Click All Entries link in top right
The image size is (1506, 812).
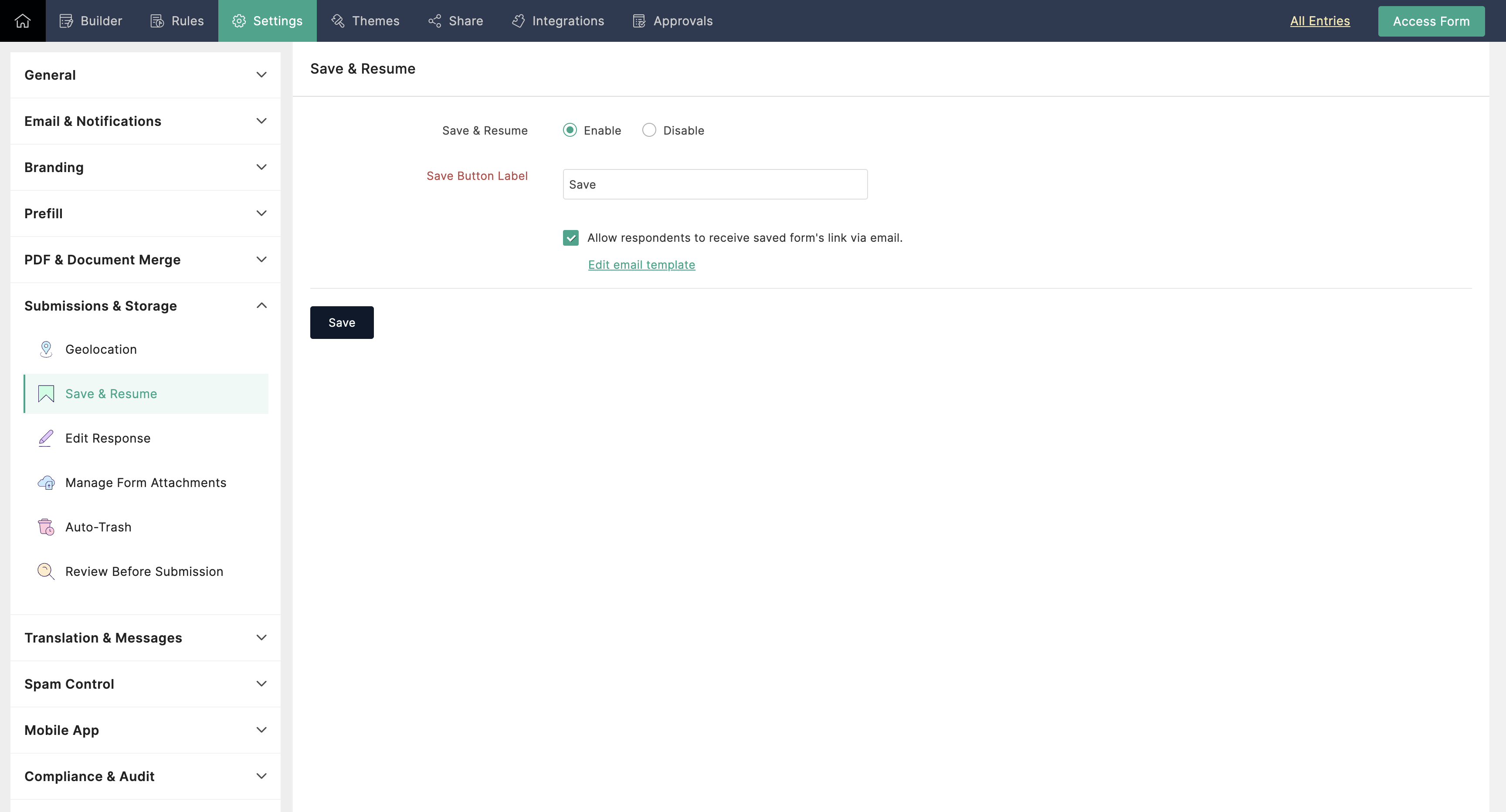tap(1319, 20)
